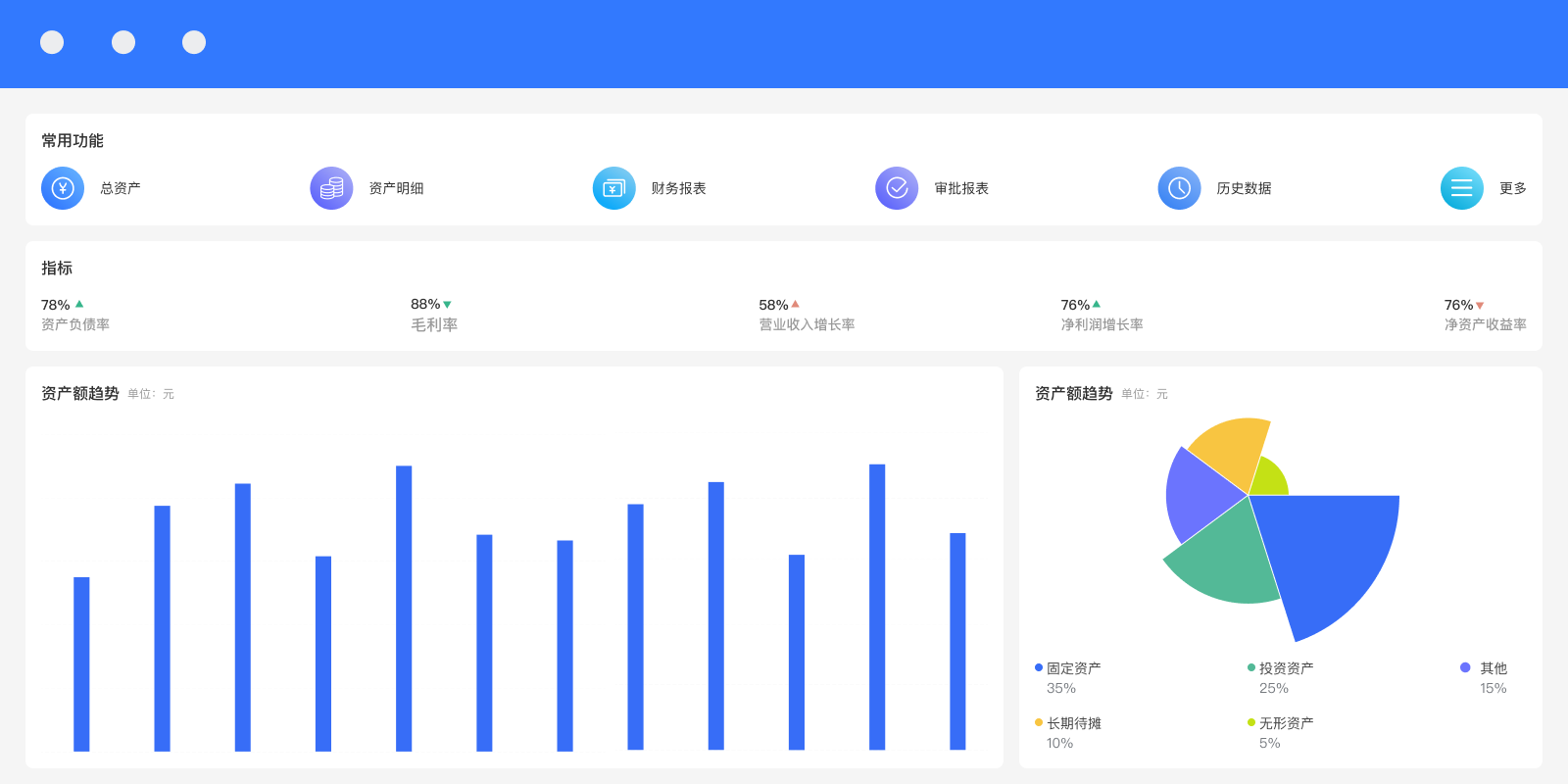The width and height of the screenshot is (1568, 784).
Task: Click the last bar in the bar chart
Action: pos(957,642)
